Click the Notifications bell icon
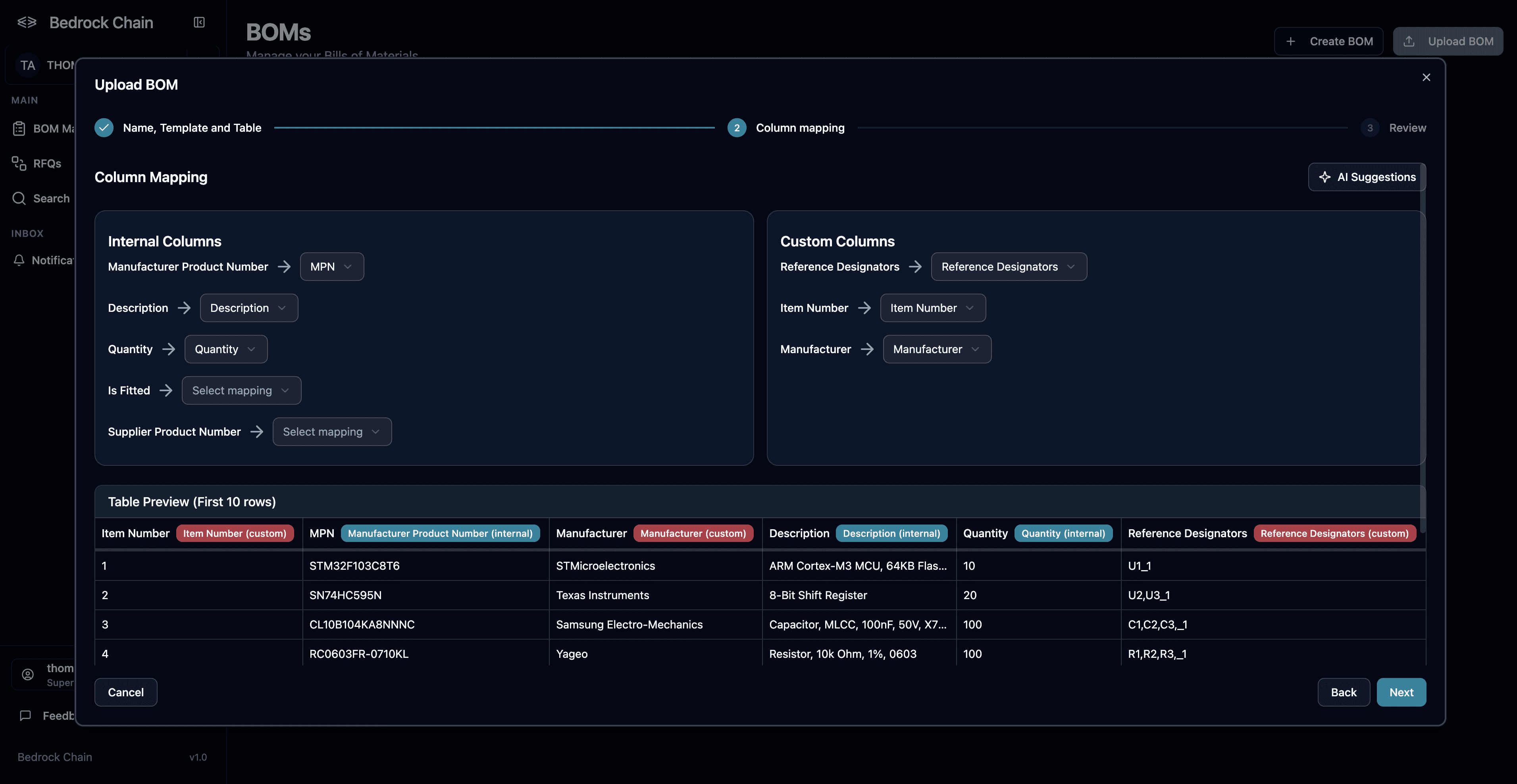The image size is (1517, 784). click(19, 260)
